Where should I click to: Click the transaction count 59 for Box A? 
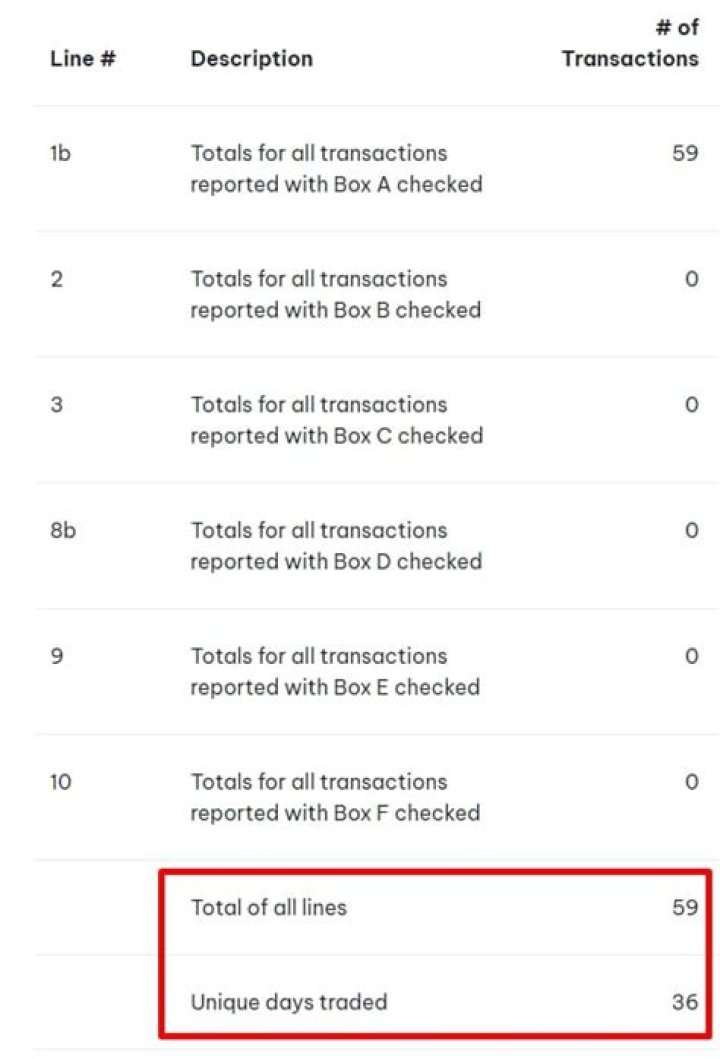(685, 154)
